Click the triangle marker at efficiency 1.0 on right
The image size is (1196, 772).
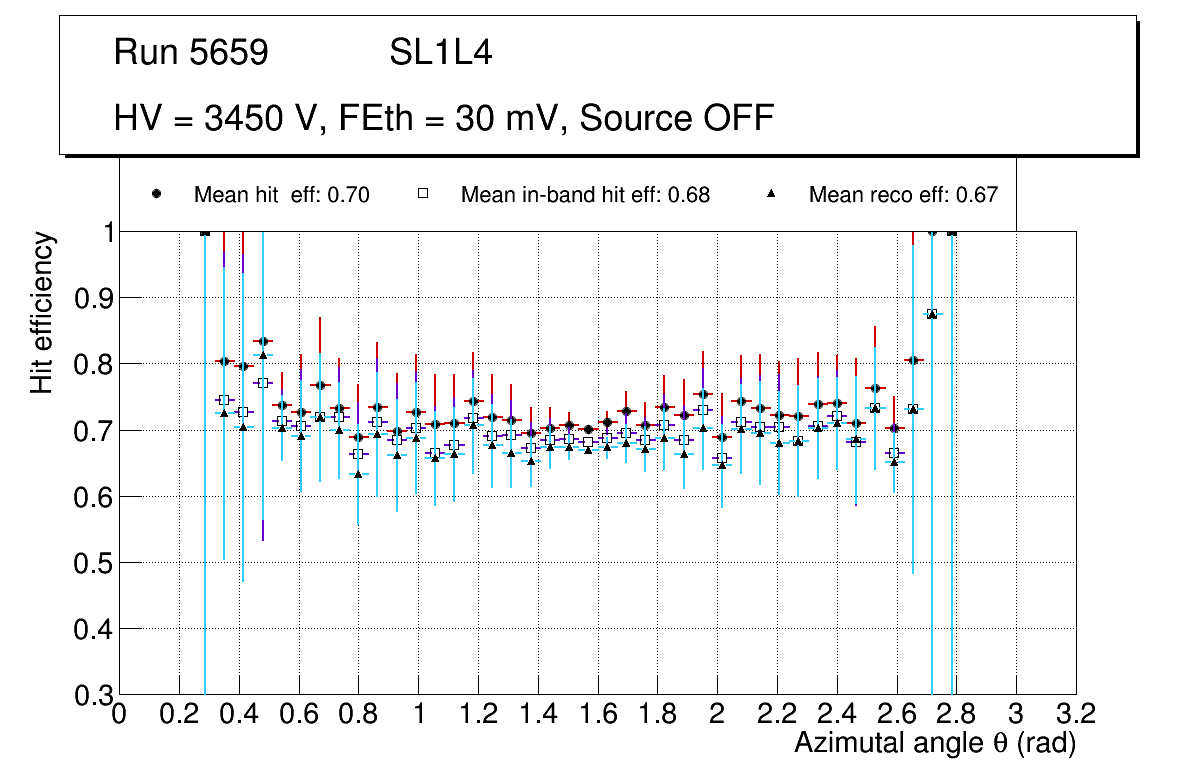951,232
